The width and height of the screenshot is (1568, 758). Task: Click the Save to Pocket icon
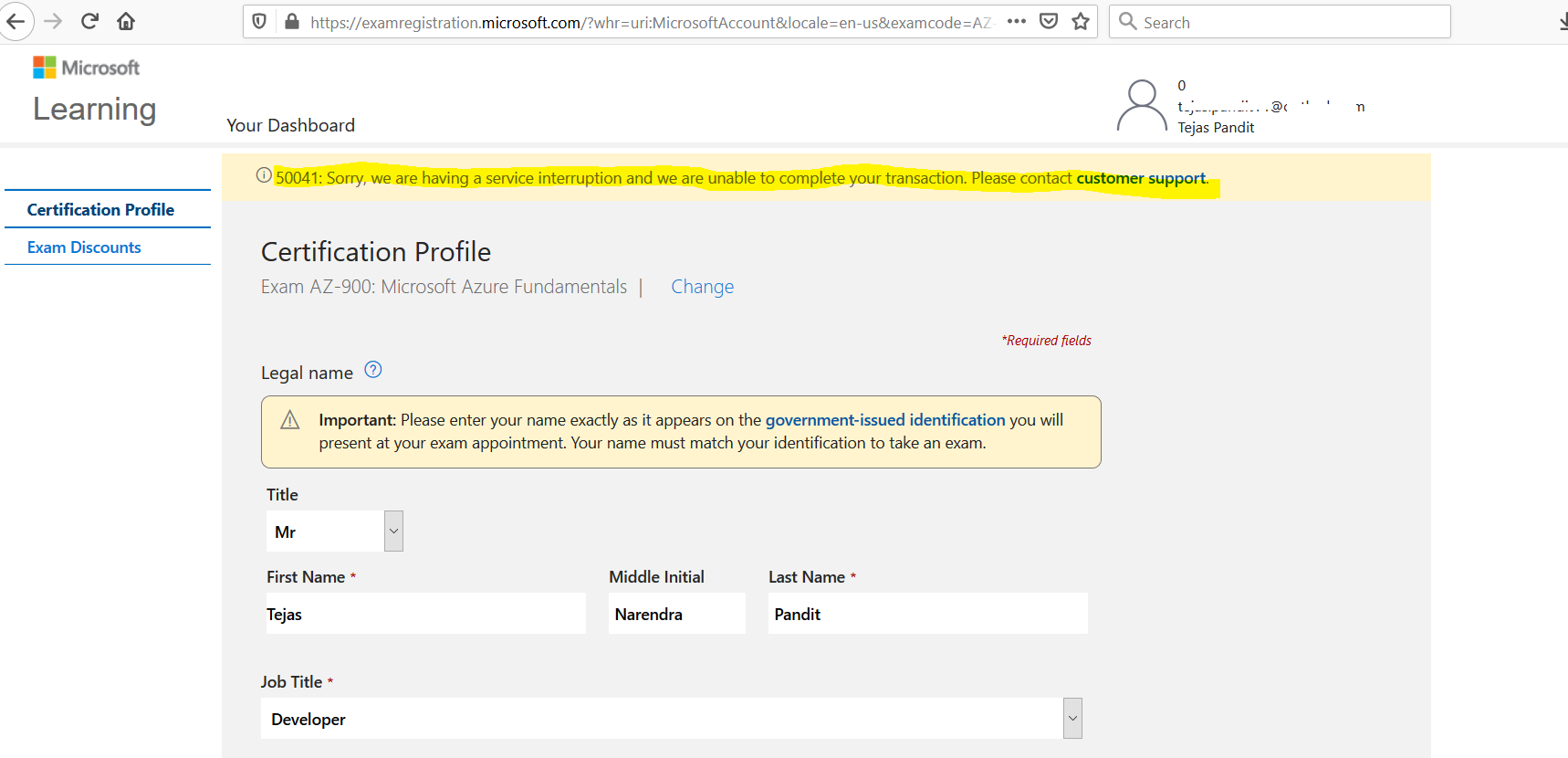pos(1049,22)
